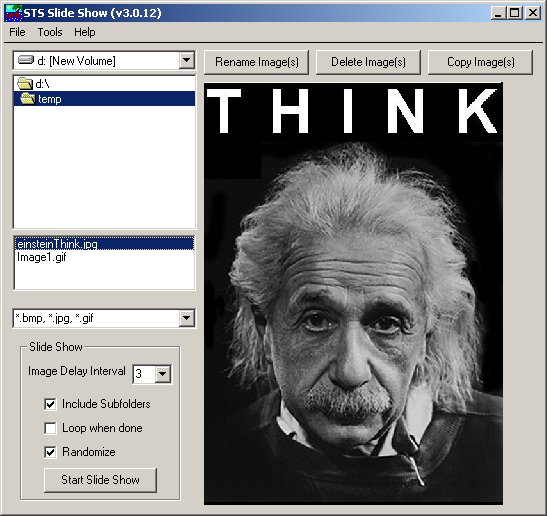Minimize the STS Slide Show window

pos(498,13)
